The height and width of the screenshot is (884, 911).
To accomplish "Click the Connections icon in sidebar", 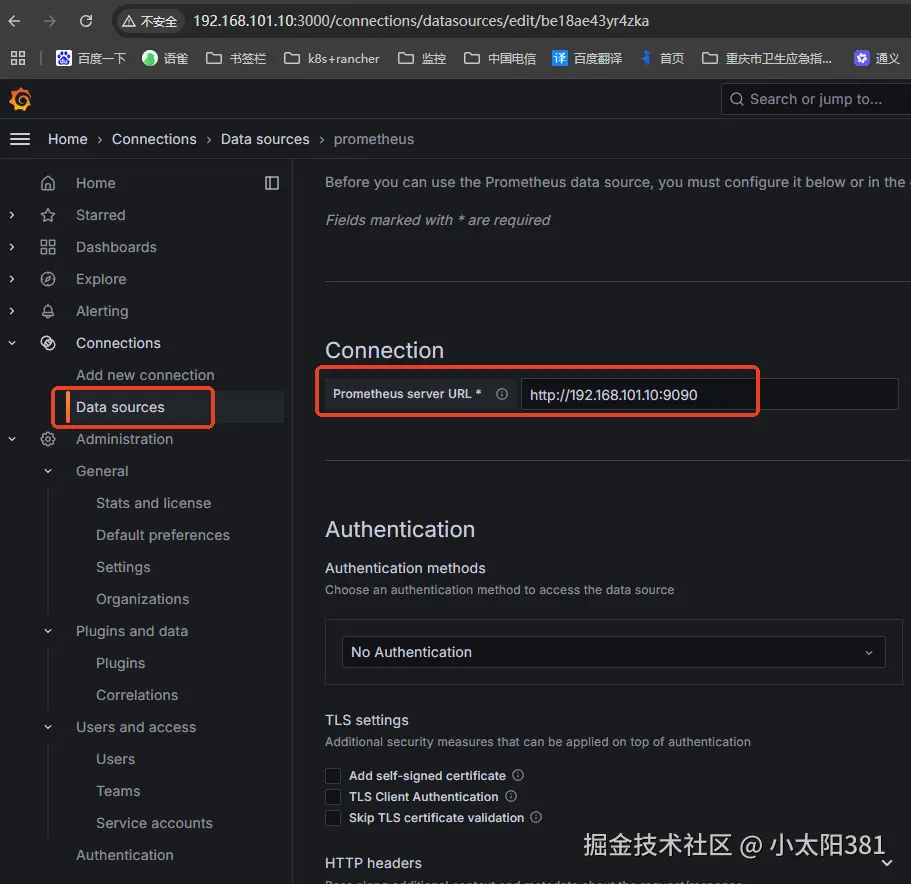I will click(48, 343).
